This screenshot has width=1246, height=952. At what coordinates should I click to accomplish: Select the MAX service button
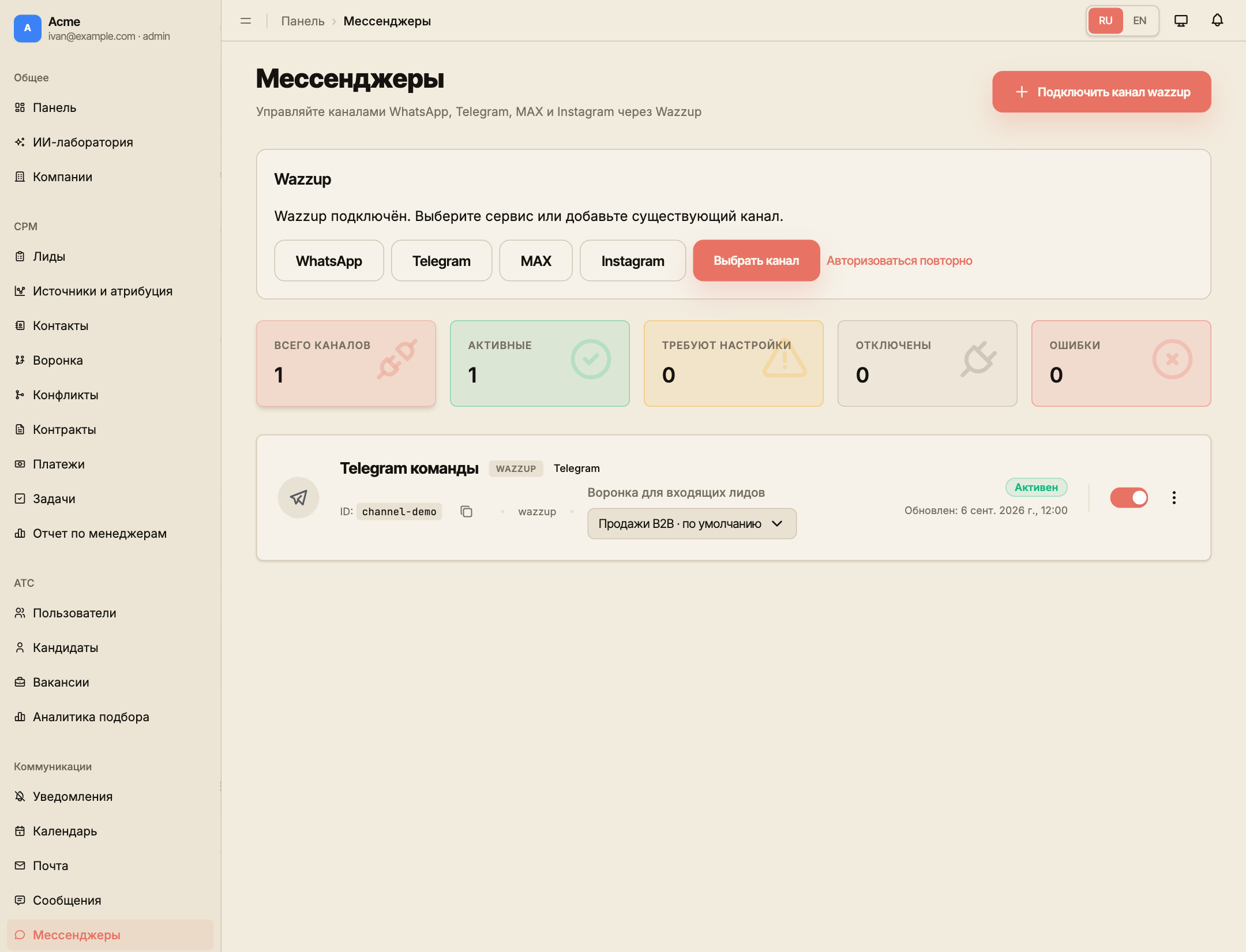[x=536, y=261]
